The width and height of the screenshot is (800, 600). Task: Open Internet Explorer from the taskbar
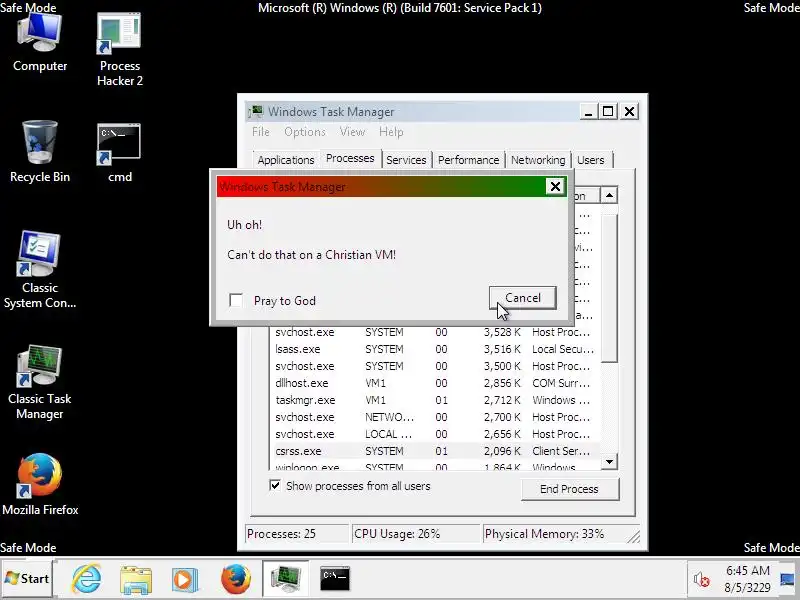(87, 579)
